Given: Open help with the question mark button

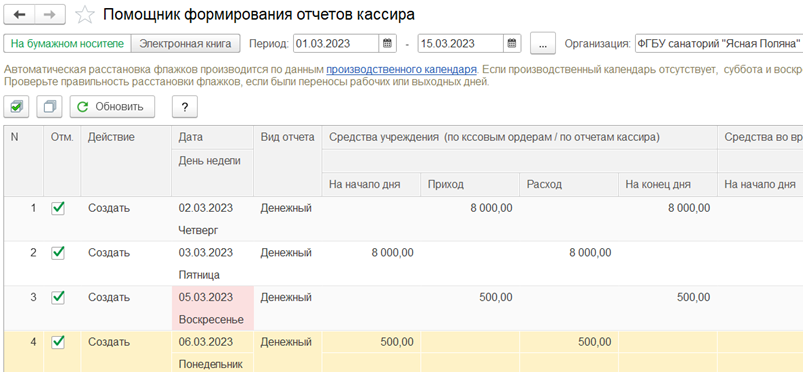Looking at the screenshot, I should tap(185, 107).
